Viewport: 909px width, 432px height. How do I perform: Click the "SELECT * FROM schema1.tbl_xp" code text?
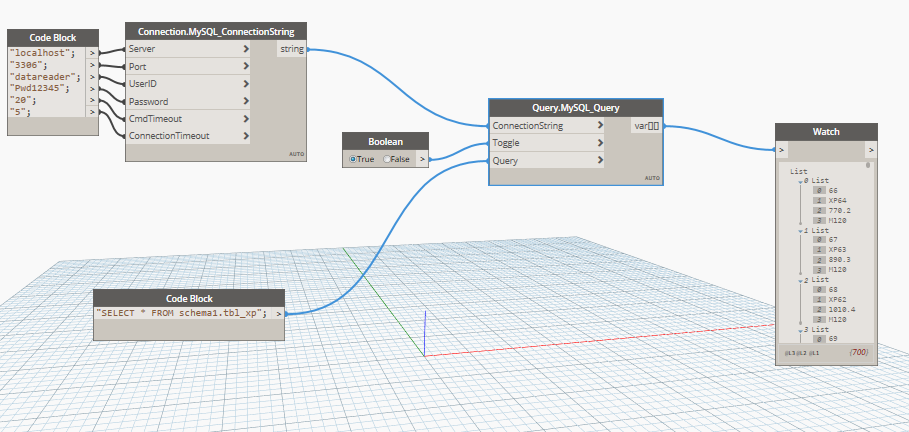click(182, 313)
